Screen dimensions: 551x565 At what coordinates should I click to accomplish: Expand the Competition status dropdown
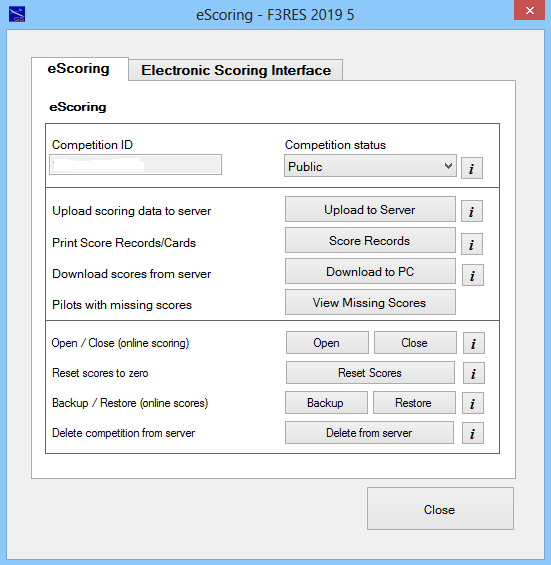point(370,166)
